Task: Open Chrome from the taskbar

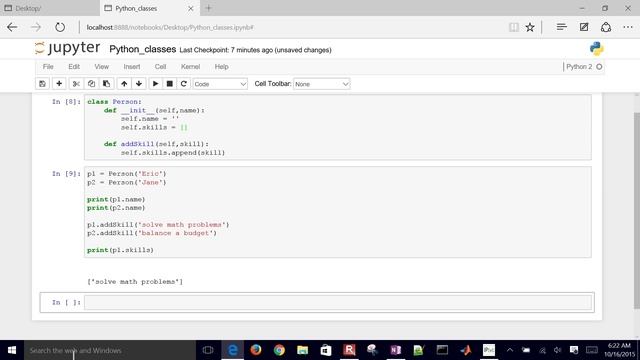Action: click(279, 350)
